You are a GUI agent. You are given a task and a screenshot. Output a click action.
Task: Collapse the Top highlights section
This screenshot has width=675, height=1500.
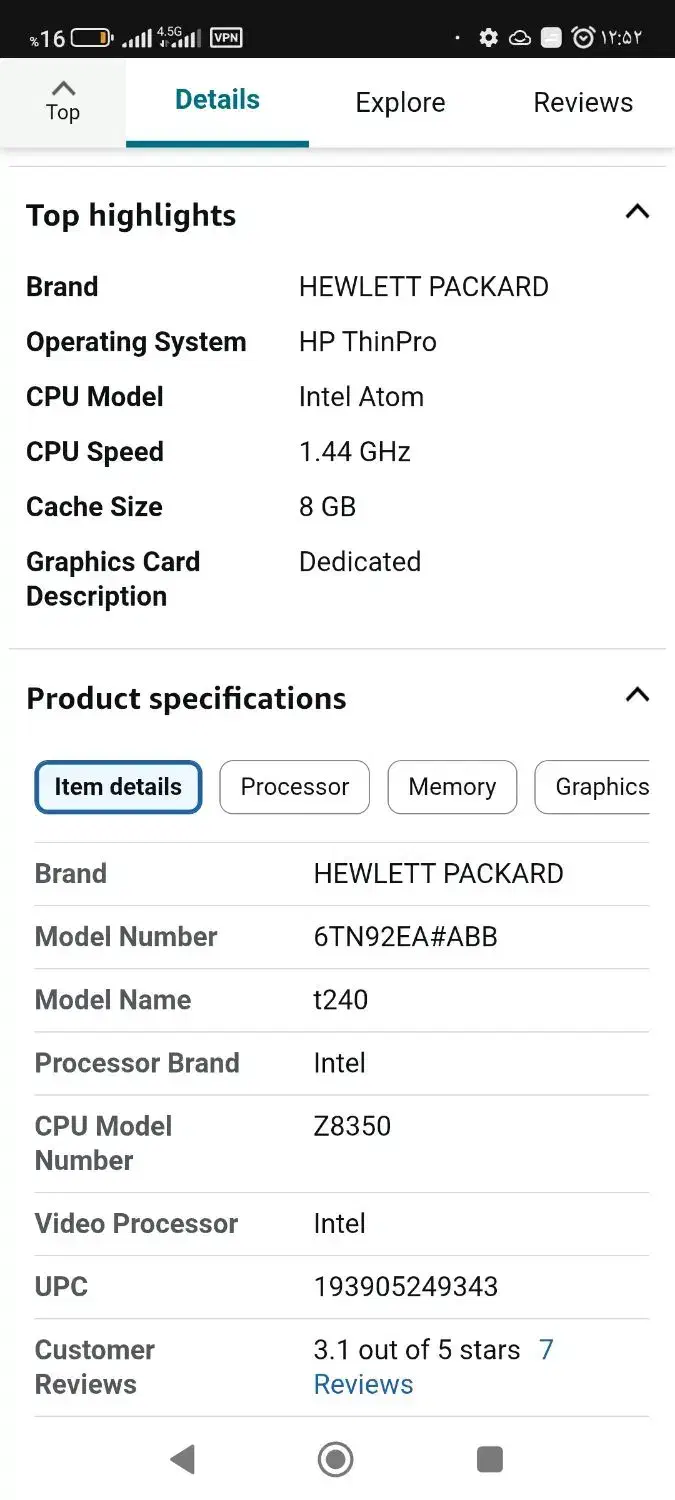pos(637,212)
